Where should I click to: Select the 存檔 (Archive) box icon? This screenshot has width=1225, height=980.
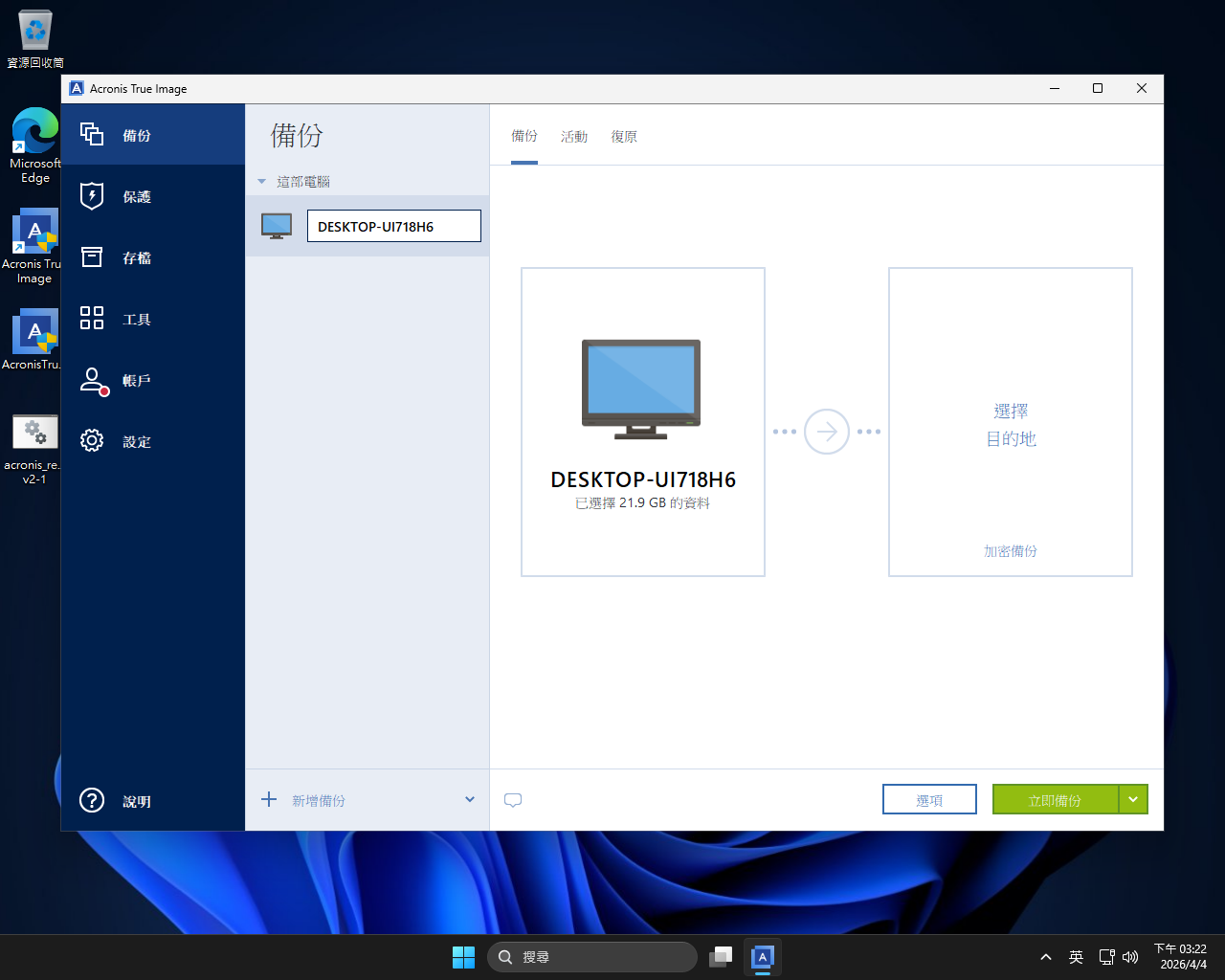pyautogui.click(x=92, y=257)
